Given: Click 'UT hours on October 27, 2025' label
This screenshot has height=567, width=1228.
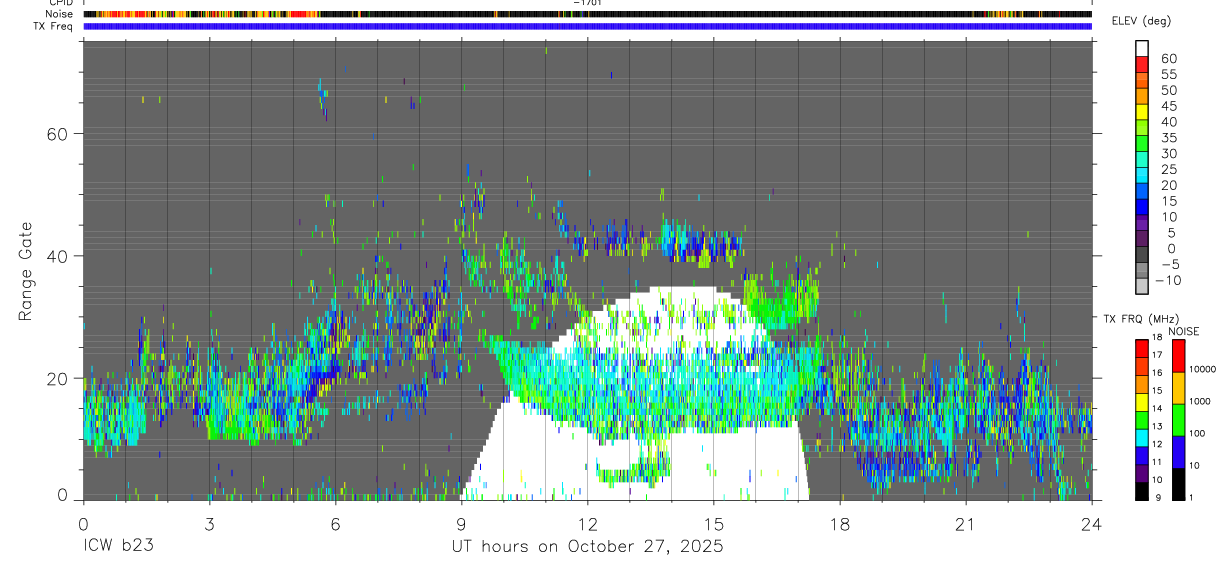Looking at the screenshot, I should 587,547.
